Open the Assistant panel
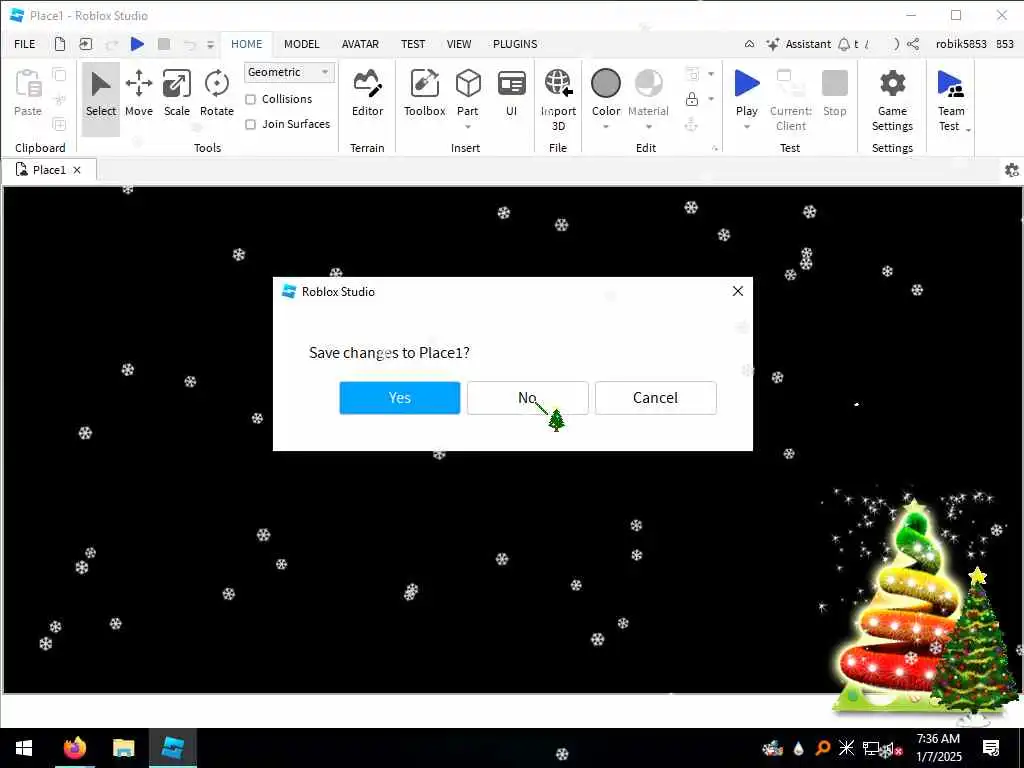Image resolution: width=1024 pixels, height=768 pixels. pyautogui.click(x=799, y=44)
